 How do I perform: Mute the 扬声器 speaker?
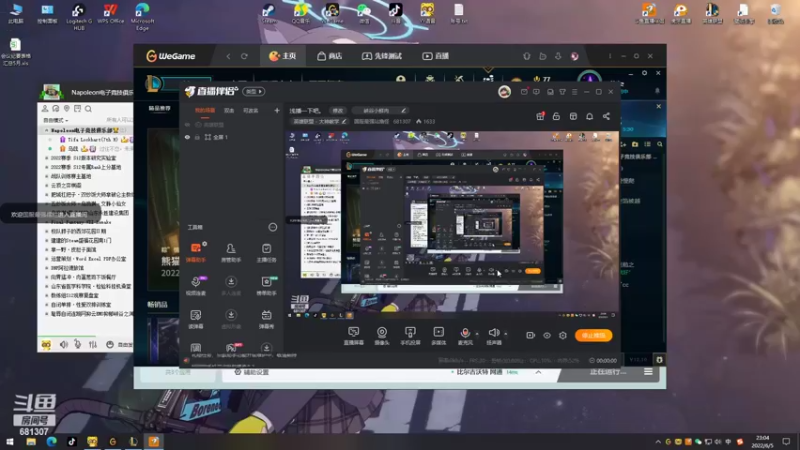493,333
